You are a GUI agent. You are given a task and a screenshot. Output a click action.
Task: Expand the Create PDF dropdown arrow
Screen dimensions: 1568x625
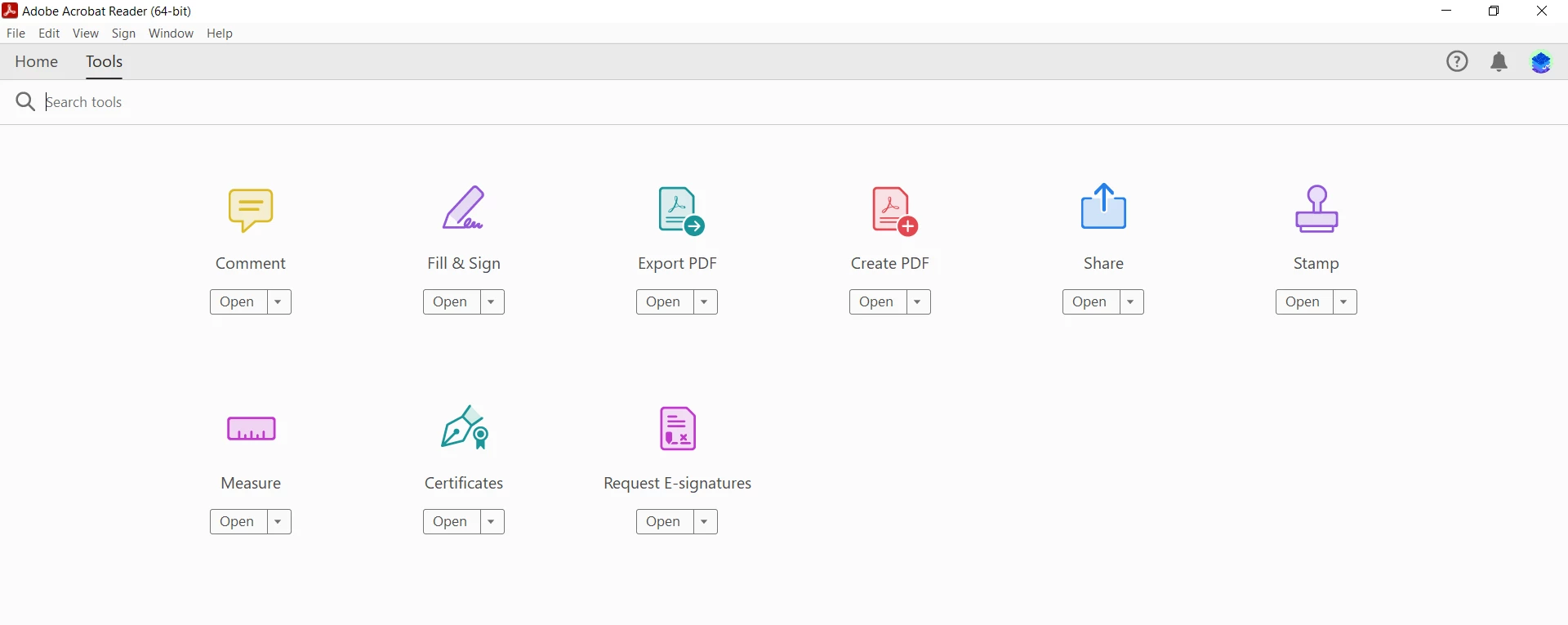[918, 302]
